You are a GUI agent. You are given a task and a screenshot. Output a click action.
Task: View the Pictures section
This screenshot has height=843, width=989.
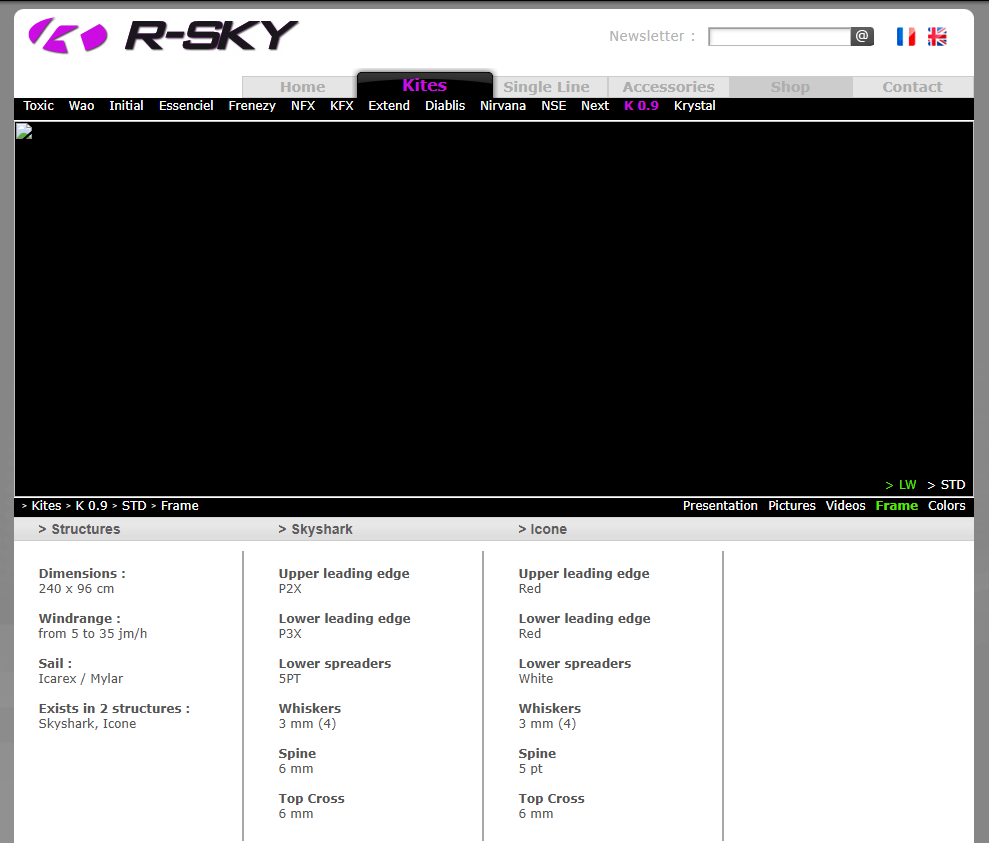(792, 506)
